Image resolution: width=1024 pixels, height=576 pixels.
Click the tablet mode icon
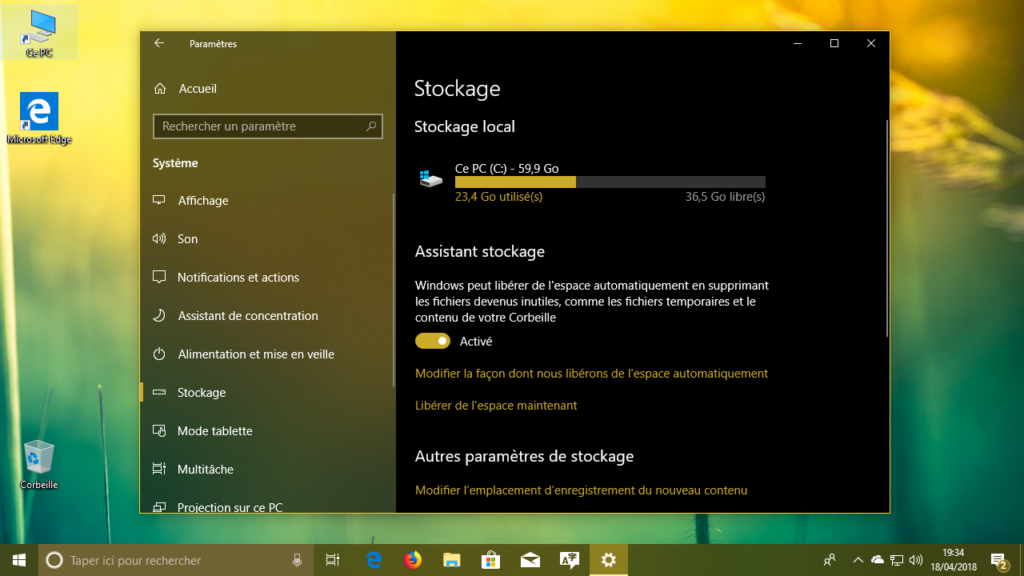click(159, 430)
